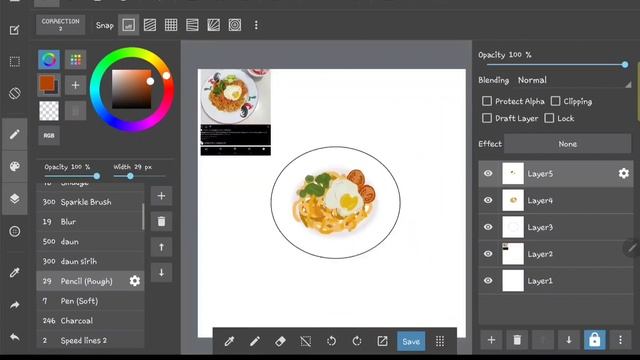Open Layer5 settings gear

tap(624, 173)
